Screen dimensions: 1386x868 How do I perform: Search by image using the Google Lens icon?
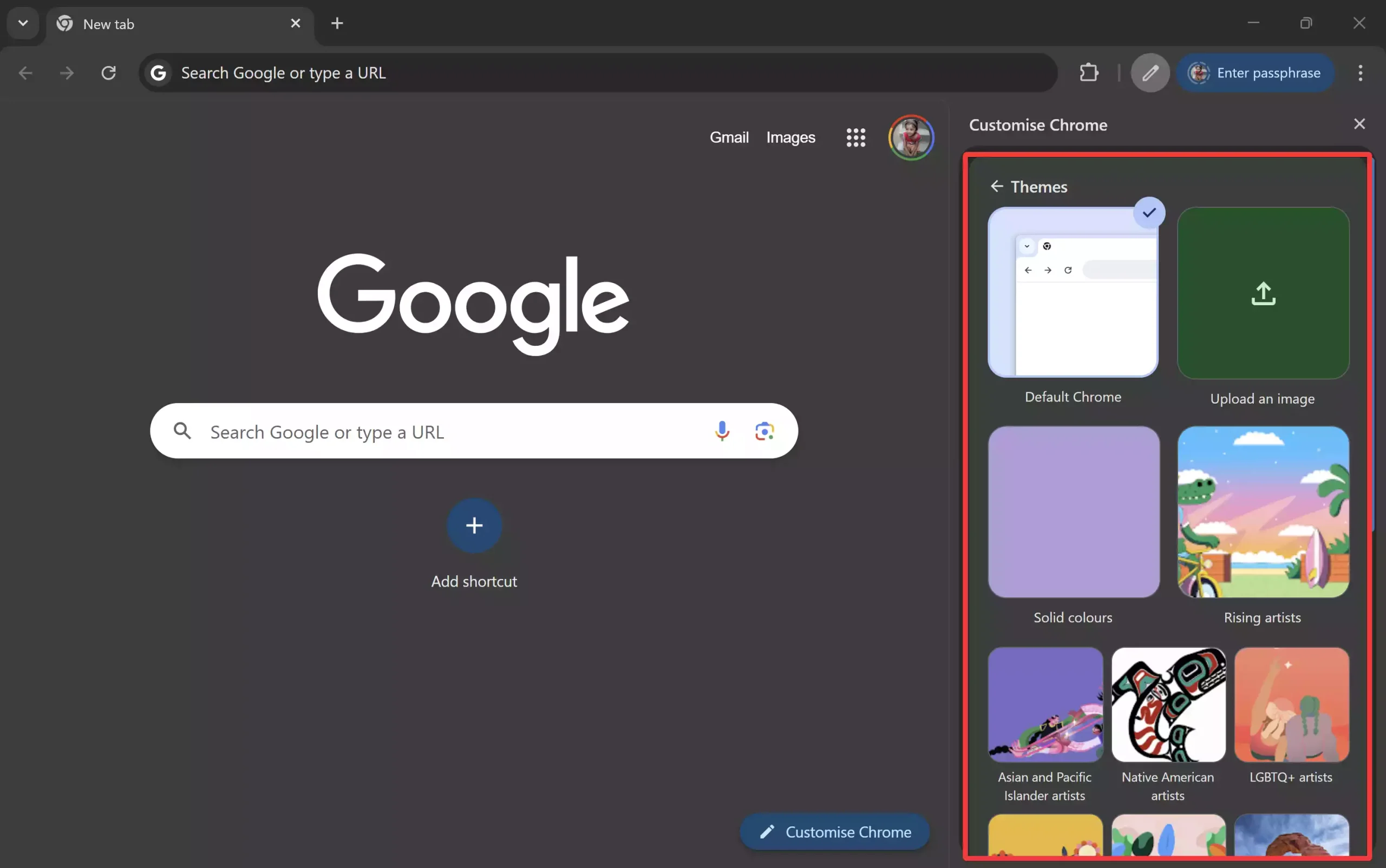(x=765, y=431)
